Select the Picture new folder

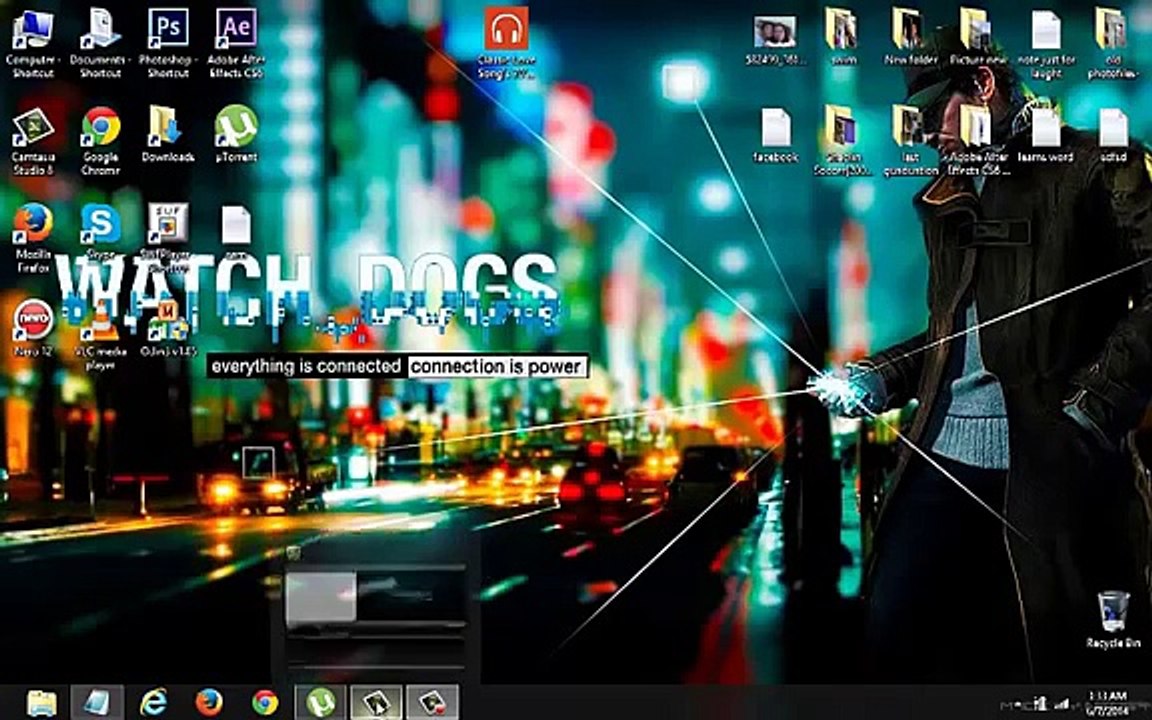click(978, 38)
